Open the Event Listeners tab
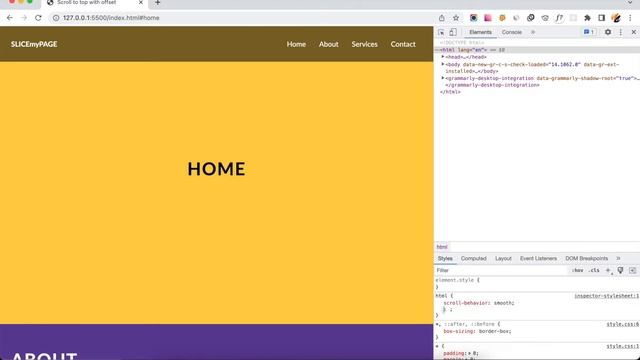This screenshot has width=640, height=360. (x=538, y=258)
